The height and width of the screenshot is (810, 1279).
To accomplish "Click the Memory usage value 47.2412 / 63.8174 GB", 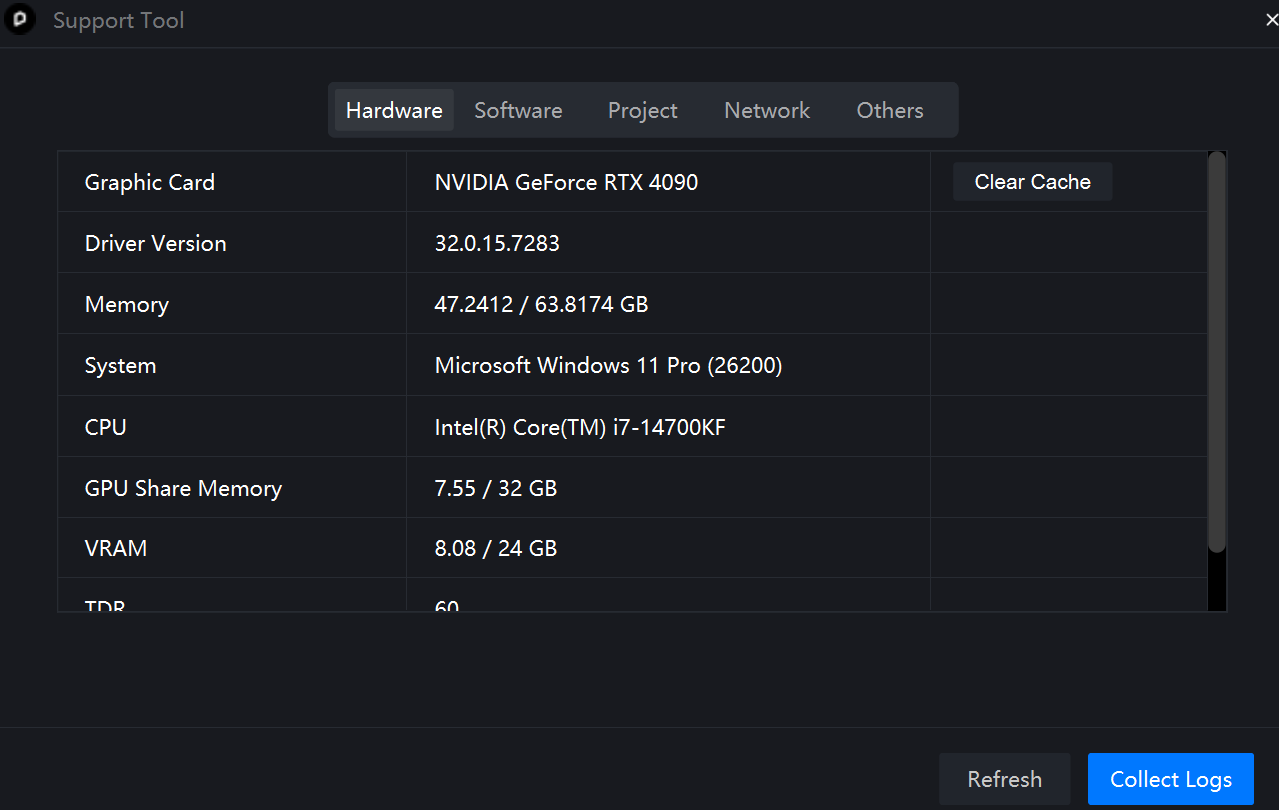I will click(541, 304).
